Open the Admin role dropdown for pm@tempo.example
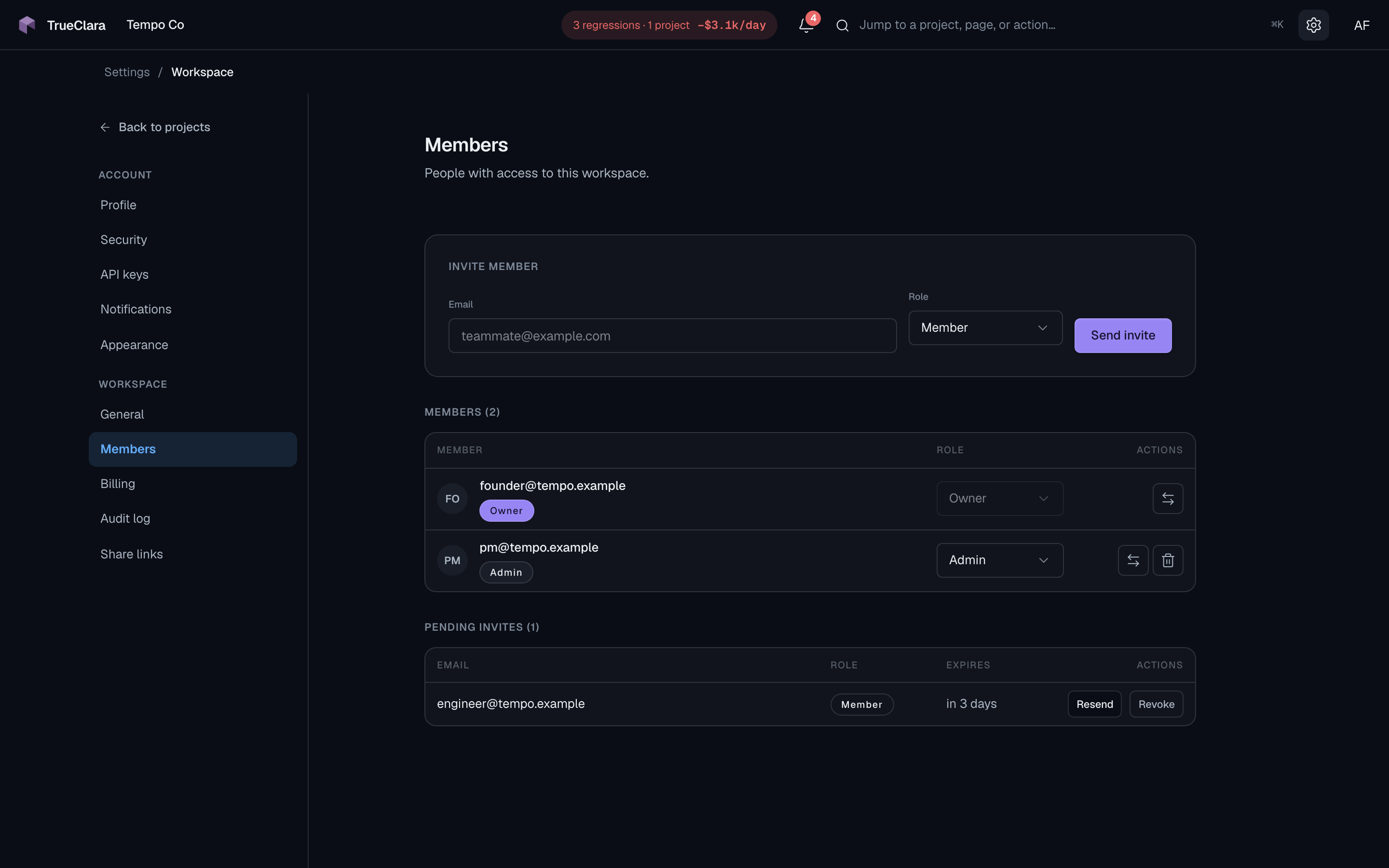Image resolution: width=1389 pixels, height=868 pixels. coord(1000,560)
